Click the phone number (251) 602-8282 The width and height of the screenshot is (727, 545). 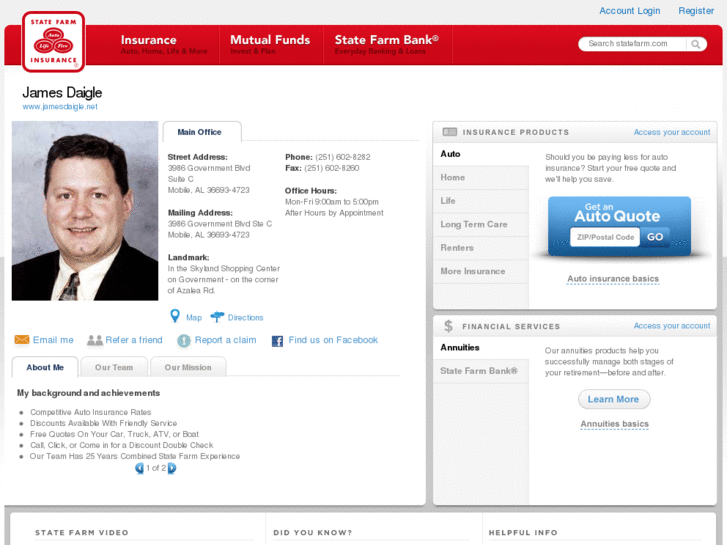coord(343,157)
